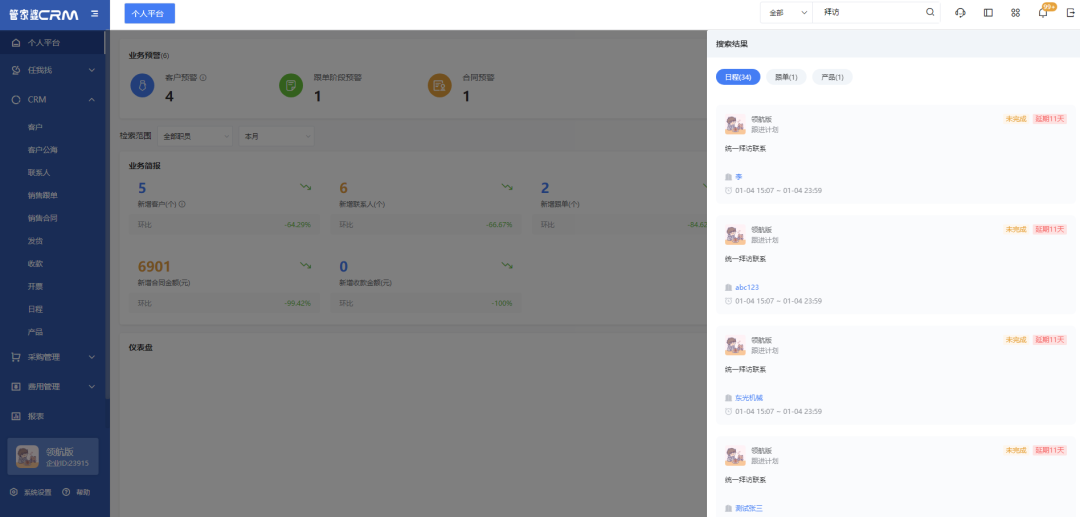Select the 跟单(1) results tab

click(786, 77)
